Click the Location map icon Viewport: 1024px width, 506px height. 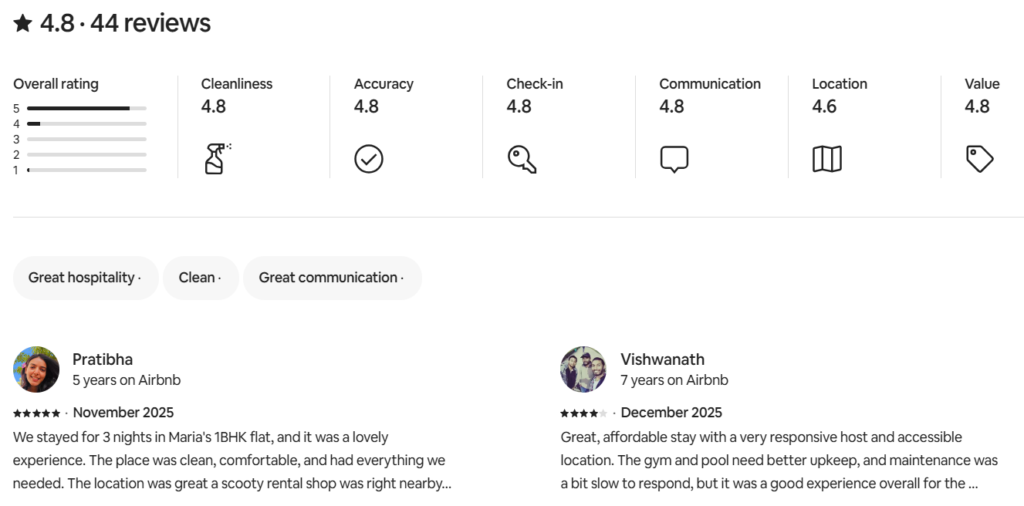point(827,159)
